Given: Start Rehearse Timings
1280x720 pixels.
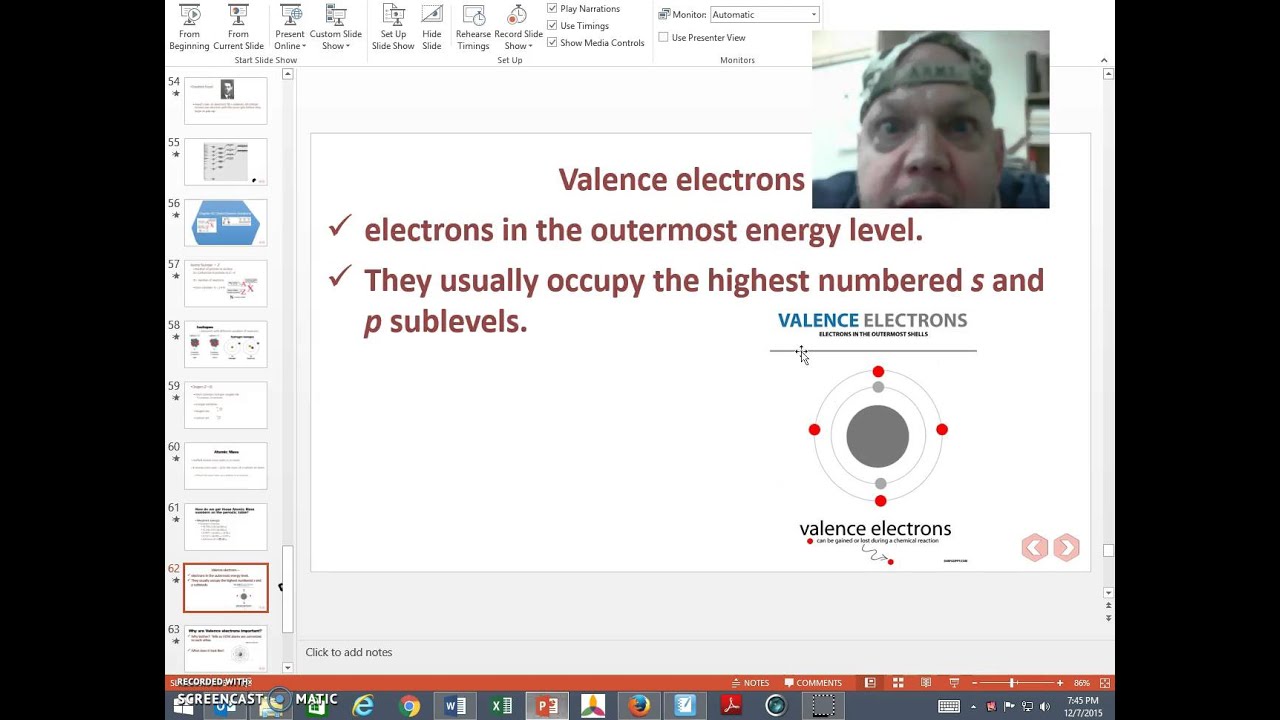Looking at the screenshot, I should [473, 28].
